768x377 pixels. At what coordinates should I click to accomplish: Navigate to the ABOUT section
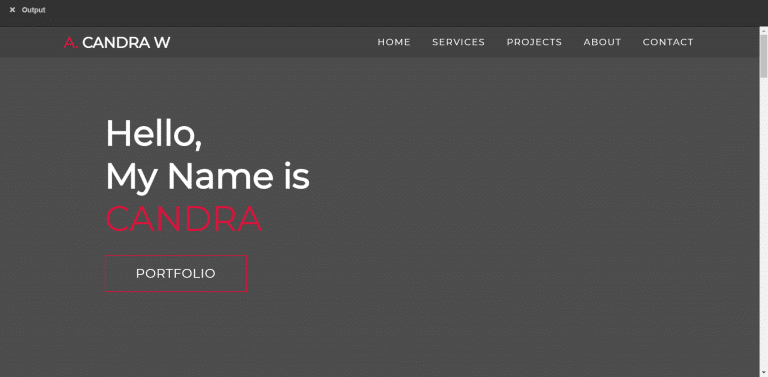point(602,42)
